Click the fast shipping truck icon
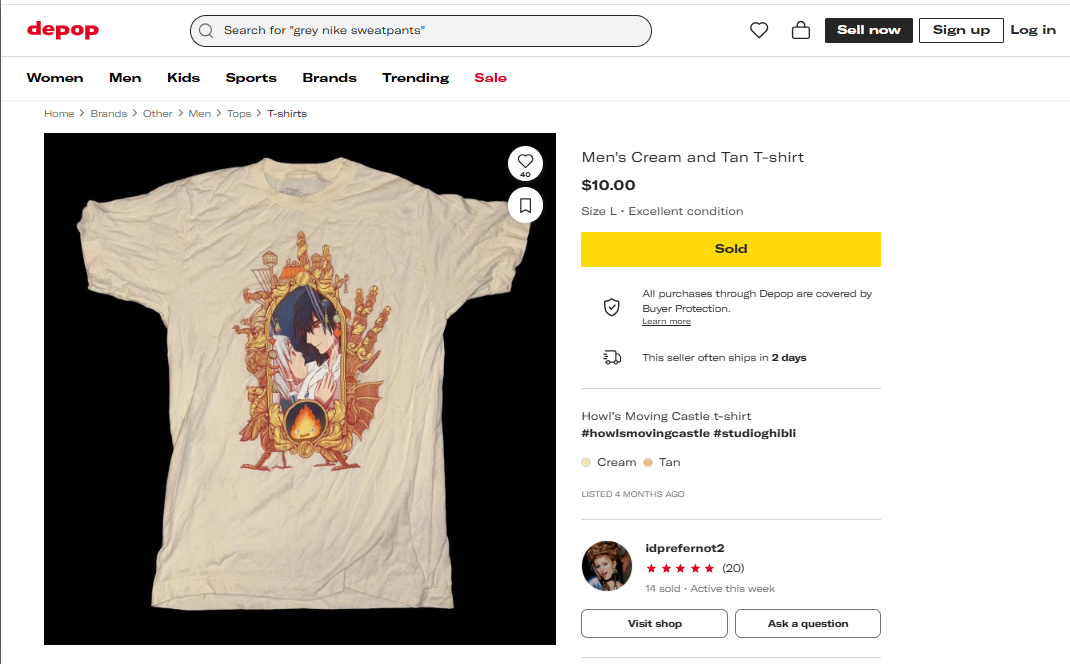 [611, 357]
